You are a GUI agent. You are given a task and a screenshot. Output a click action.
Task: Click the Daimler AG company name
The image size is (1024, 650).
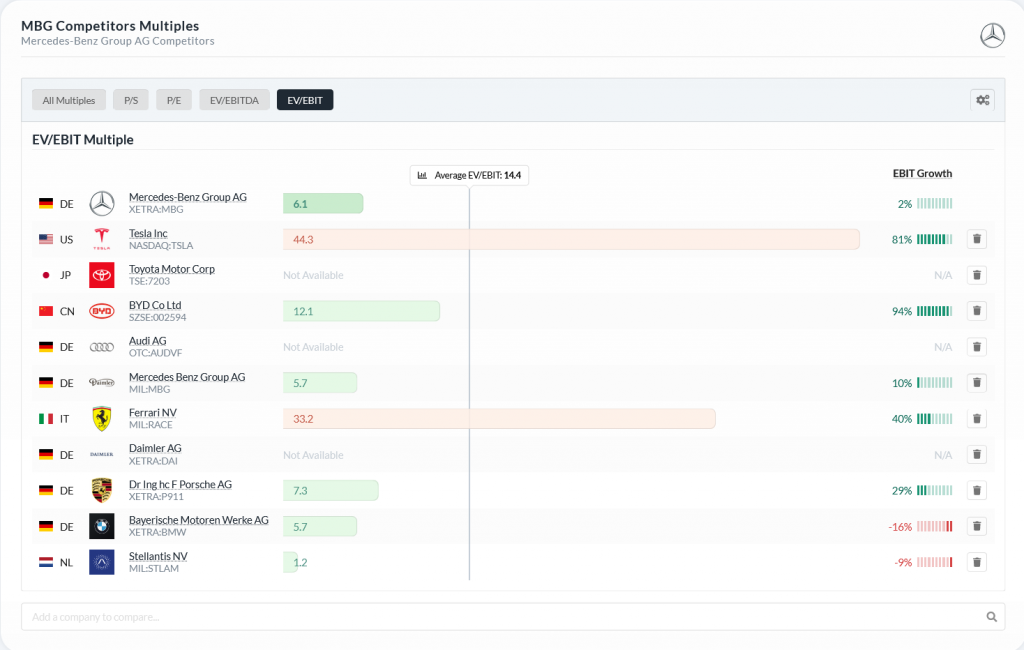155,449
